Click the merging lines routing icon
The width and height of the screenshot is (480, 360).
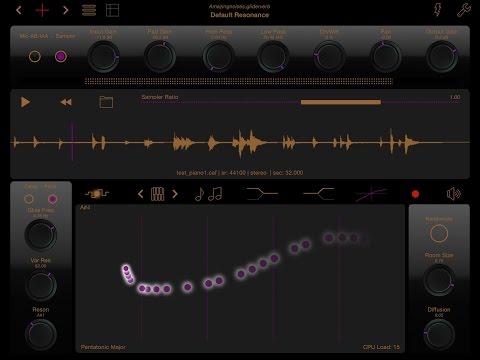click(x=262, y=194)
